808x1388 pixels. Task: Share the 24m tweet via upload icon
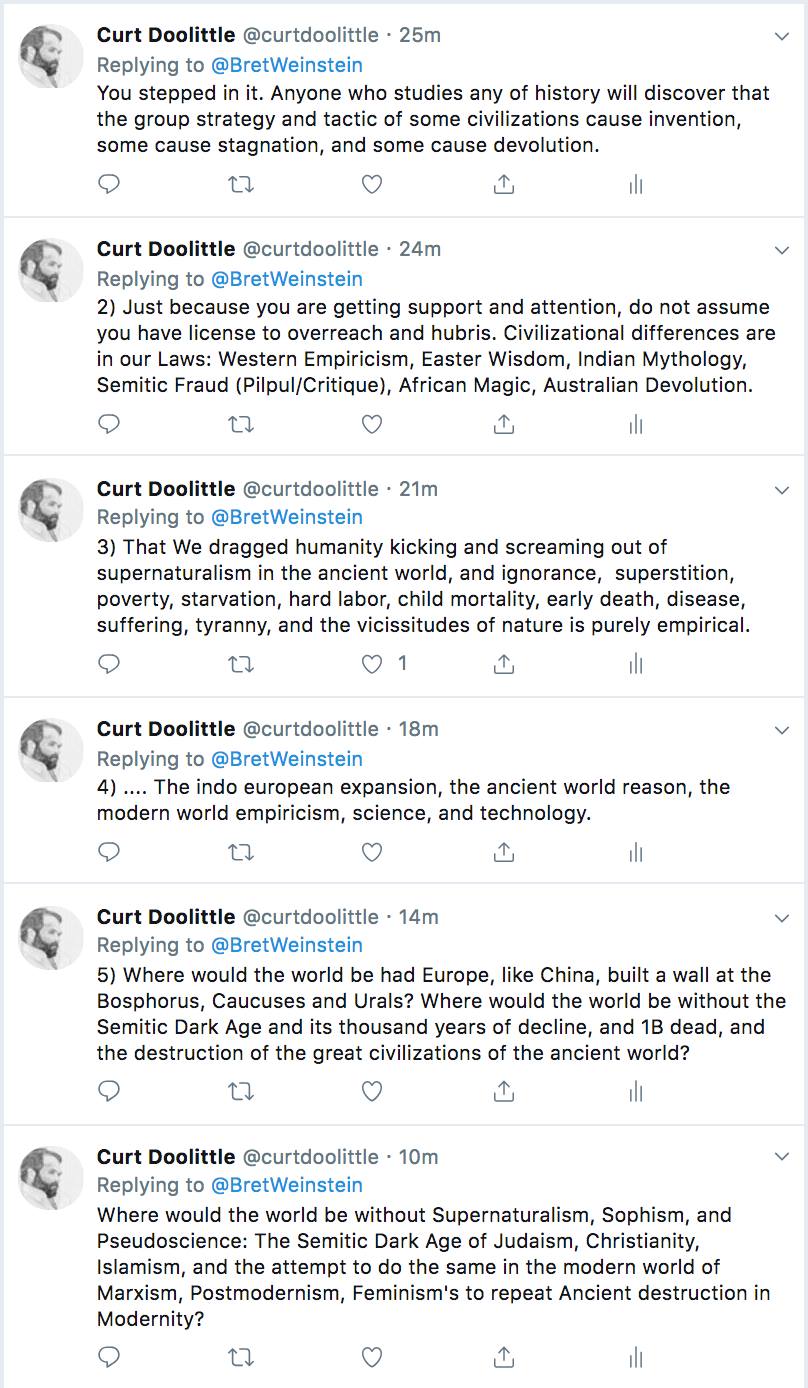click(505, 424)
